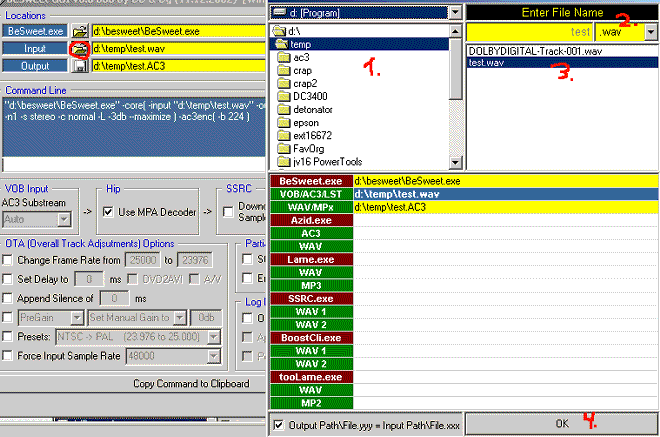The width and height of the screenshot is (660, 437).
Task: Open the jv16 PowerTools folder
Action: coord(320,162)
